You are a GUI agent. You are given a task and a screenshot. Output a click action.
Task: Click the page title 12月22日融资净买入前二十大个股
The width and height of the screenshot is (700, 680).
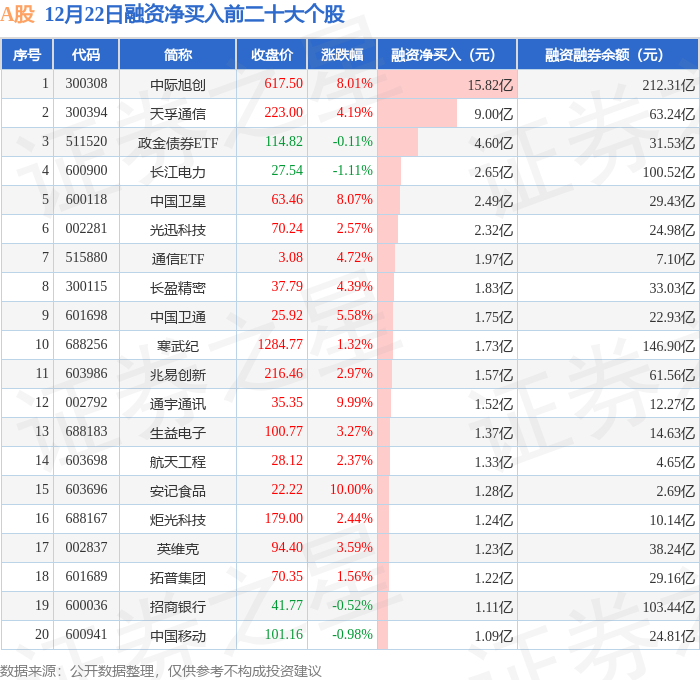click(195, 14)
